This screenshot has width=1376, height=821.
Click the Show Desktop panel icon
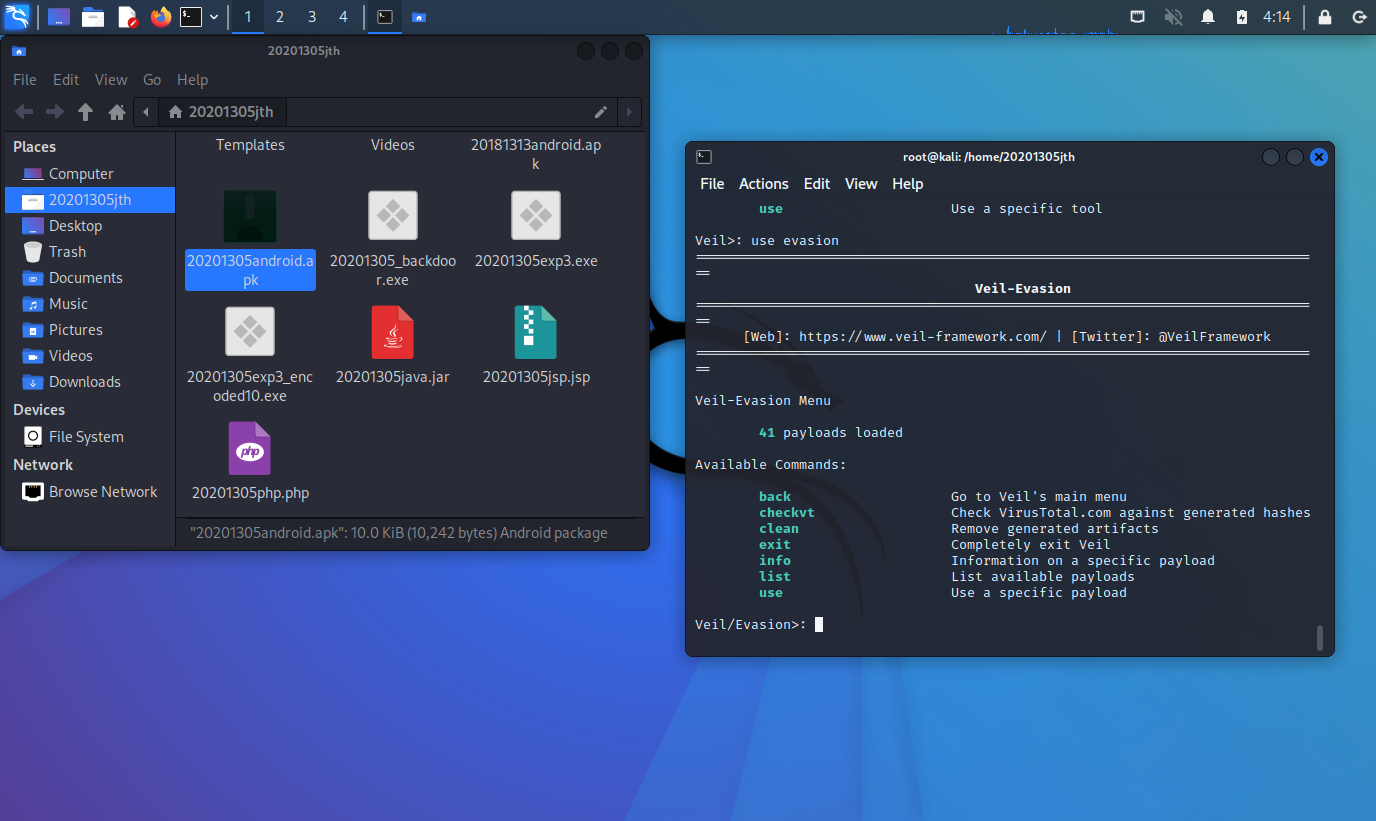coord(59,17)
